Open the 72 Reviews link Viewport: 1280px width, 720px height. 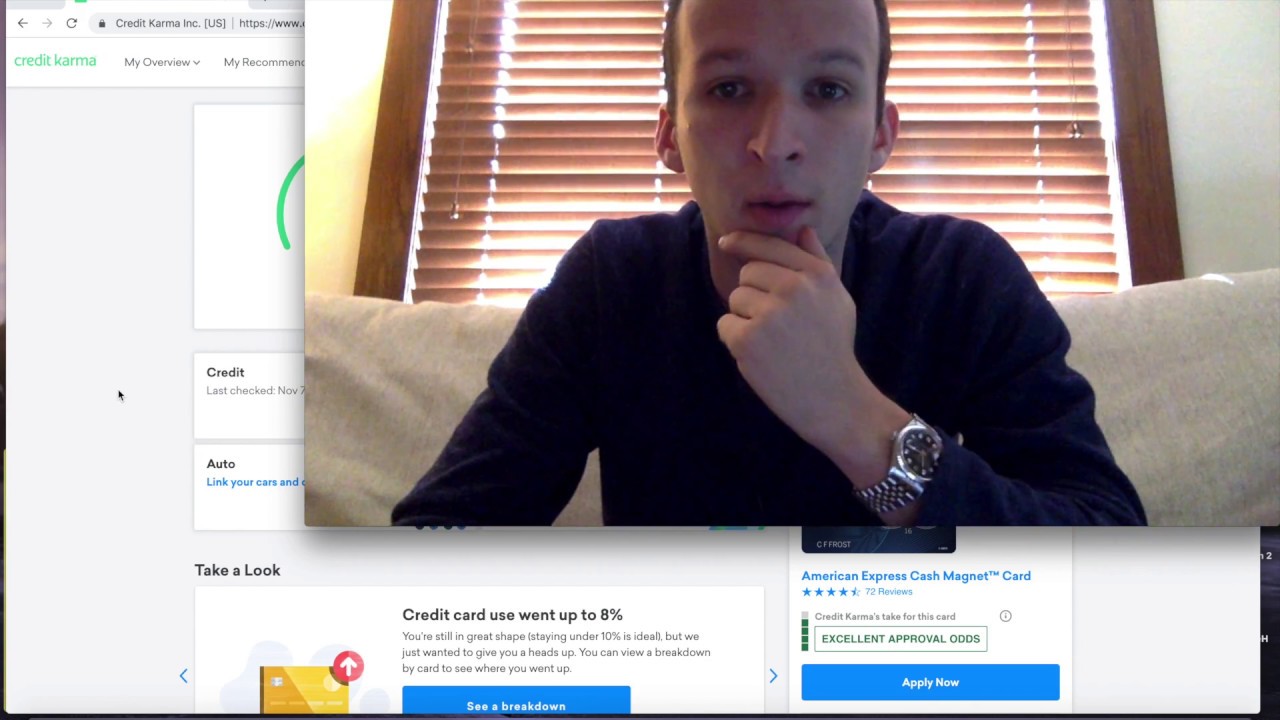(x=889, y=592)
